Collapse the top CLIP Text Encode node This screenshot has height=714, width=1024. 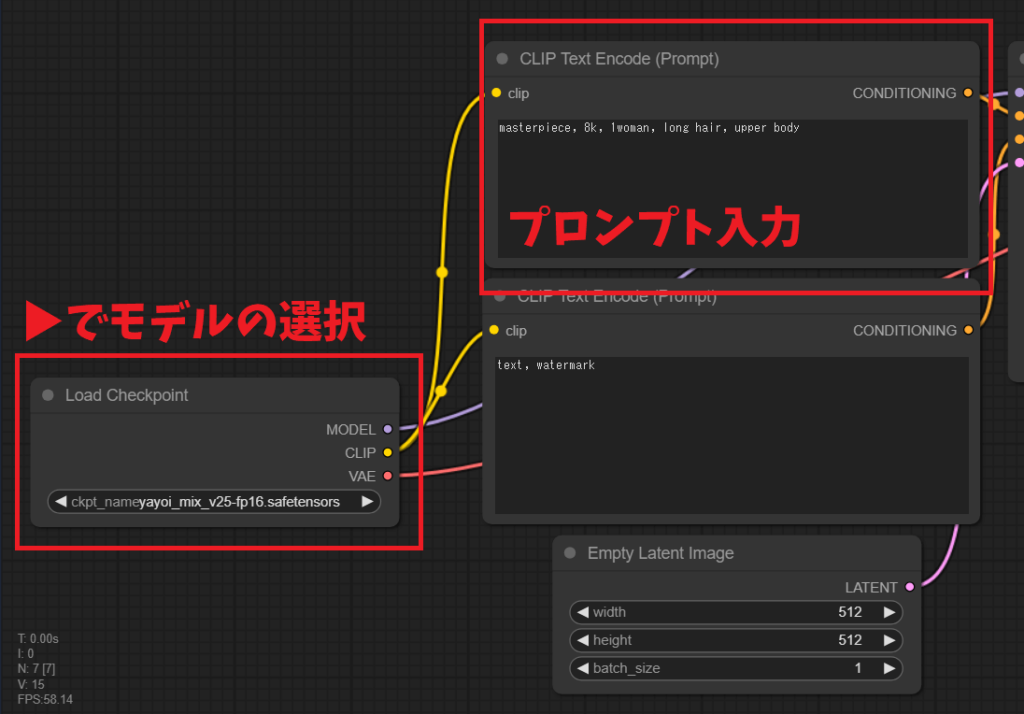pyautogui.click(x=502, y=59)
